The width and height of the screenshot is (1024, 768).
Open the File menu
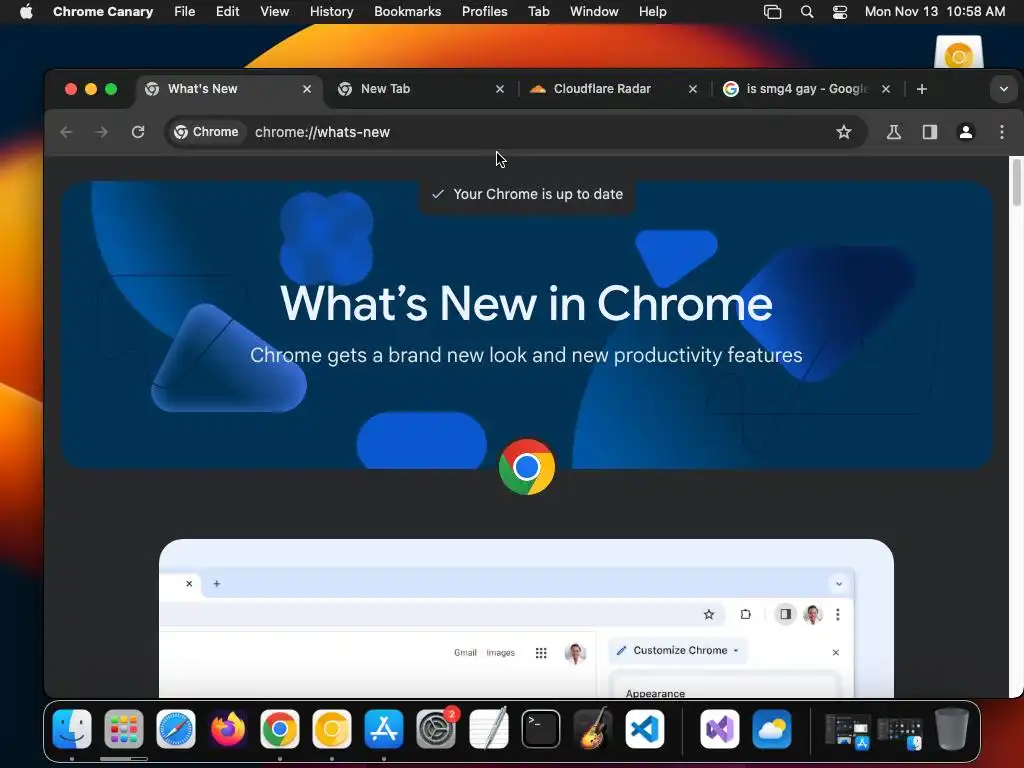tap(185, 12)
